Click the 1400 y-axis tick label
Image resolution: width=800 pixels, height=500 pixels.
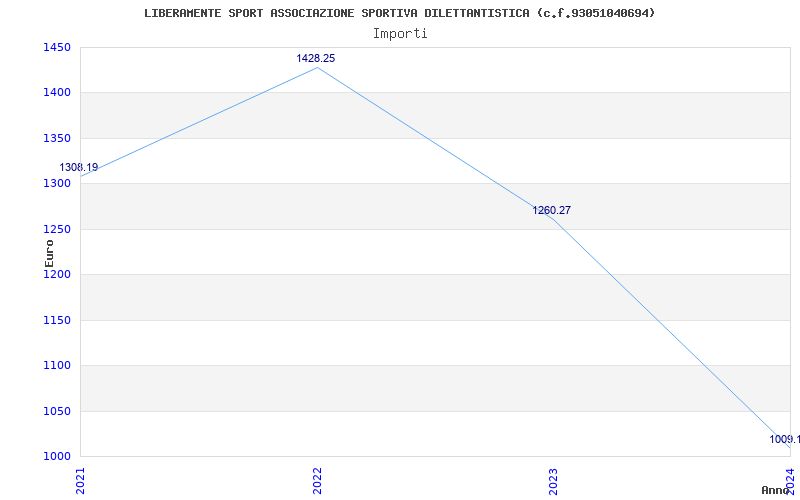pyautogui.click(x=57, y=92)
